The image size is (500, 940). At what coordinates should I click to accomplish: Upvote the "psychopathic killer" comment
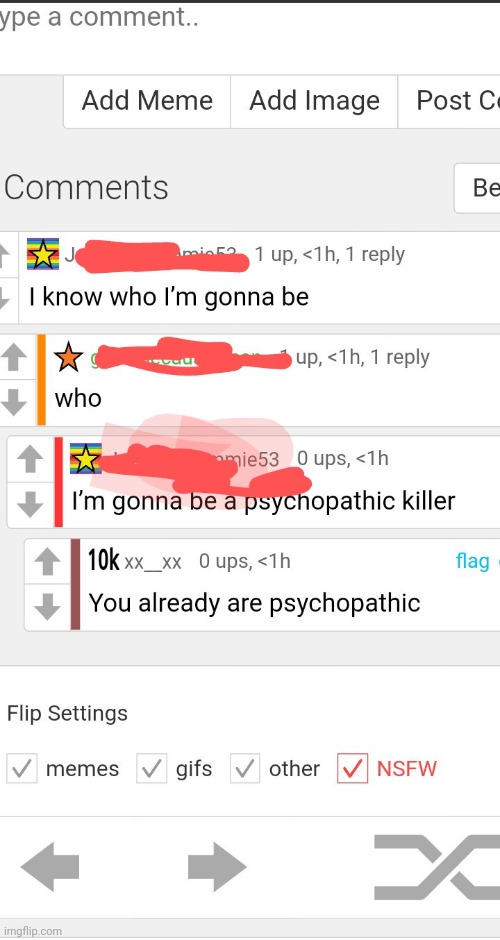pos(30,460)
